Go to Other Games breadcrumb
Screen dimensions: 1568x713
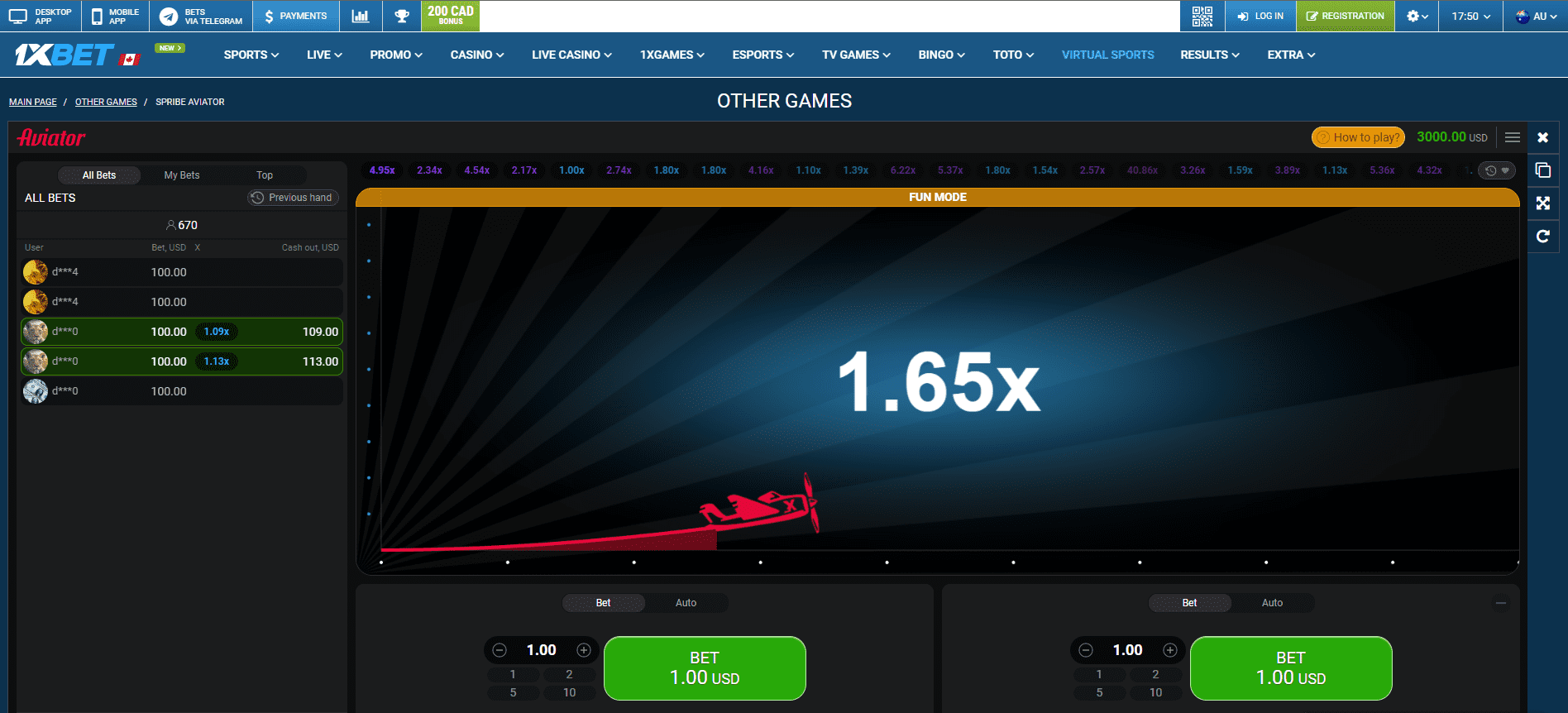tap(106, 102)
